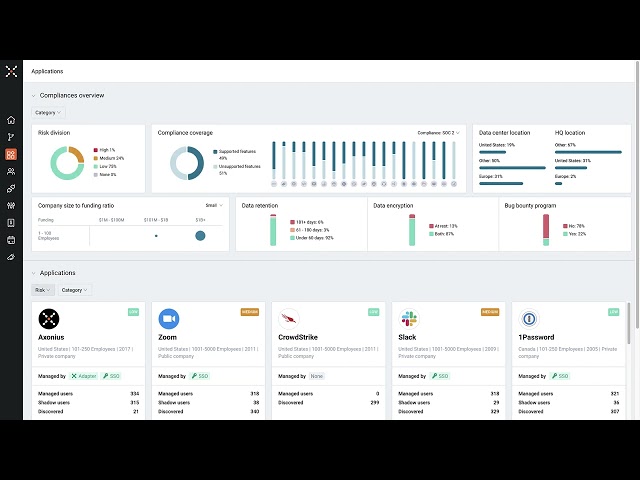Open the branch-shaped sidebar icon below Home
Screen dimensions: 640x480
tap(11, 137)
